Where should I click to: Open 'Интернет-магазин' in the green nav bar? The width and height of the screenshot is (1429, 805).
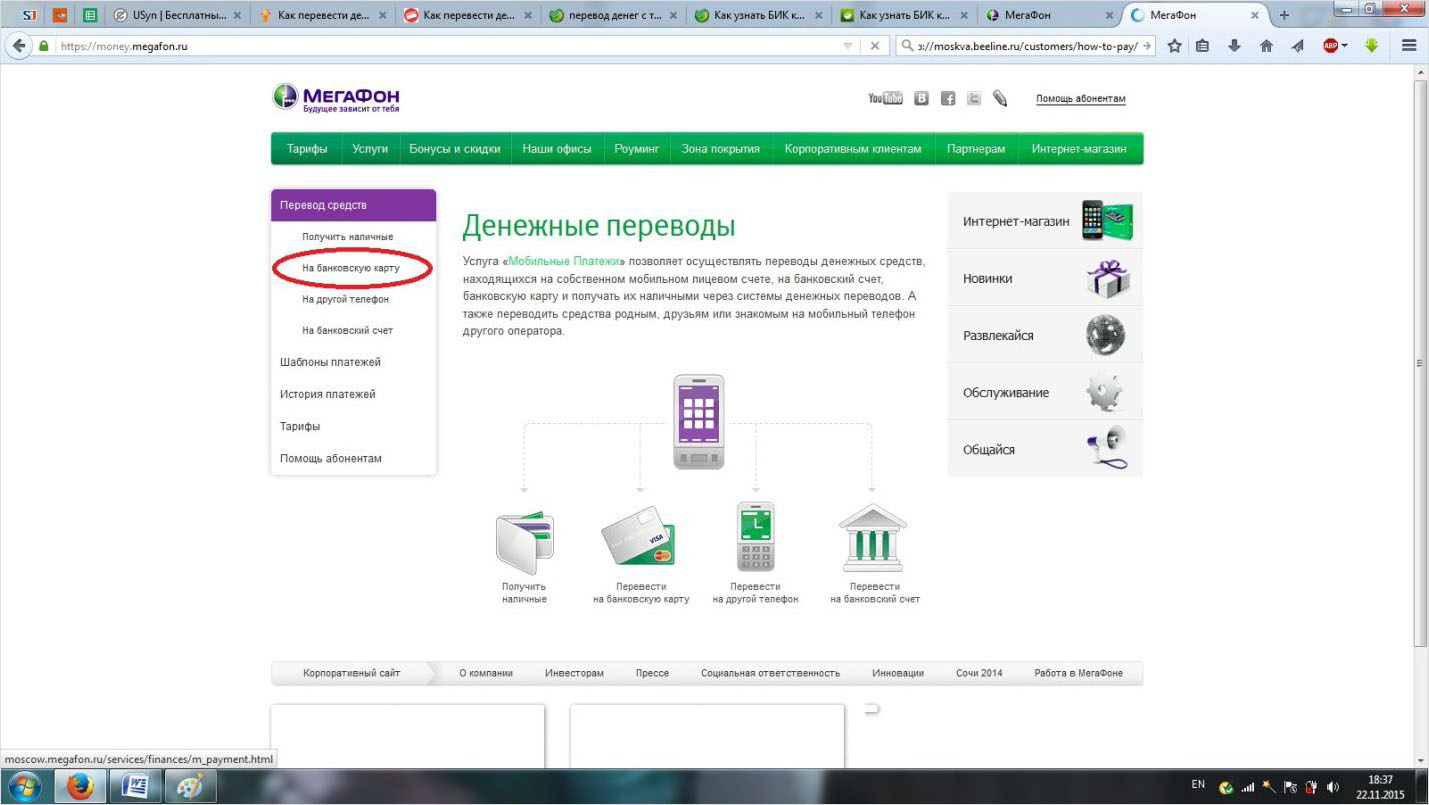pyautogui.click(x=1079, y=149)
